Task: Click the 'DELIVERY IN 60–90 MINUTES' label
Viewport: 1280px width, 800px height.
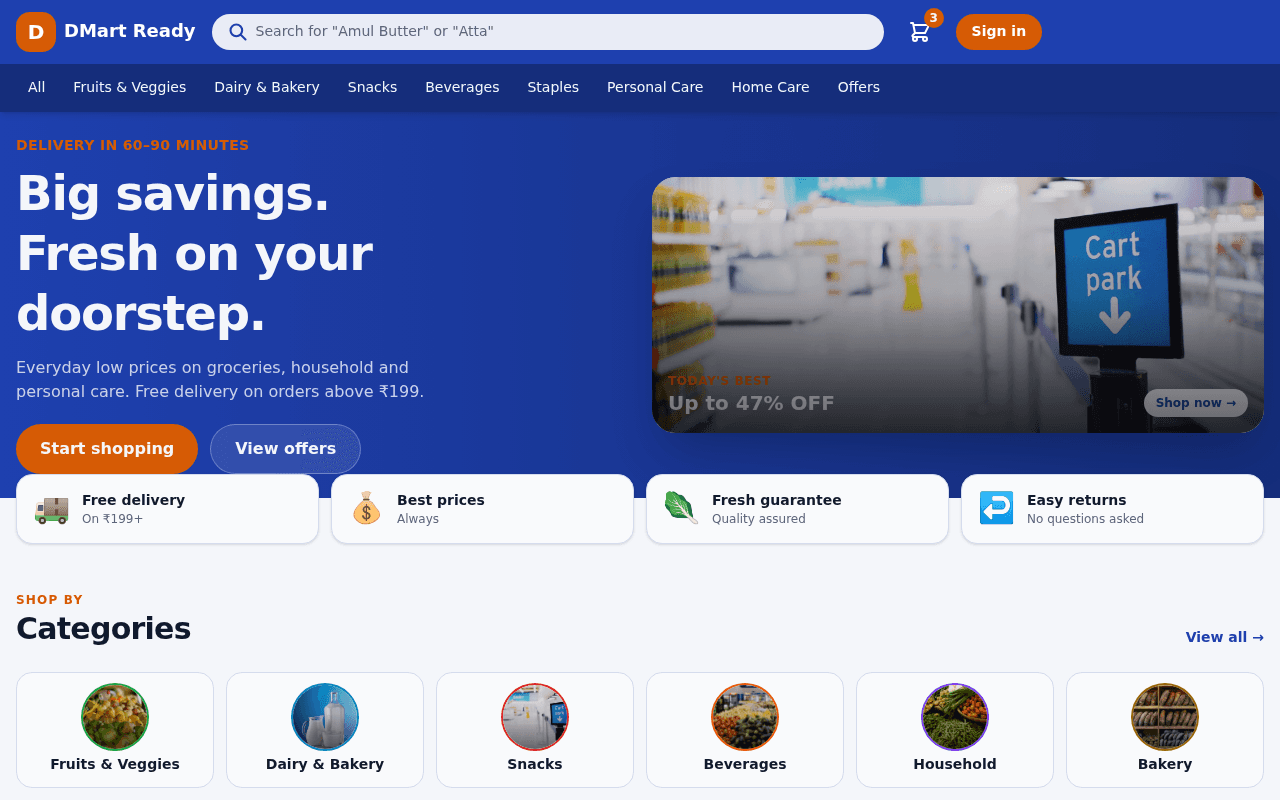Action: pos(132,145)
